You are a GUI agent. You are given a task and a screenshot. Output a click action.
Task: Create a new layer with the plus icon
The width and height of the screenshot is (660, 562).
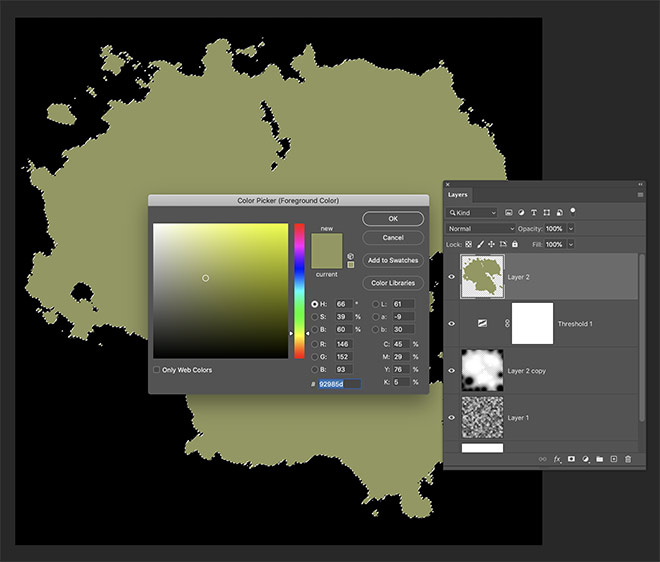(x=613, y=459)
